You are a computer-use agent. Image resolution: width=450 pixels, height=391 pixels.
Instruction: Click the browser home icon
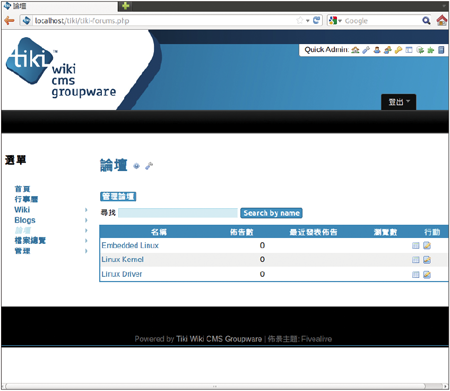click(x=442, y=20)
